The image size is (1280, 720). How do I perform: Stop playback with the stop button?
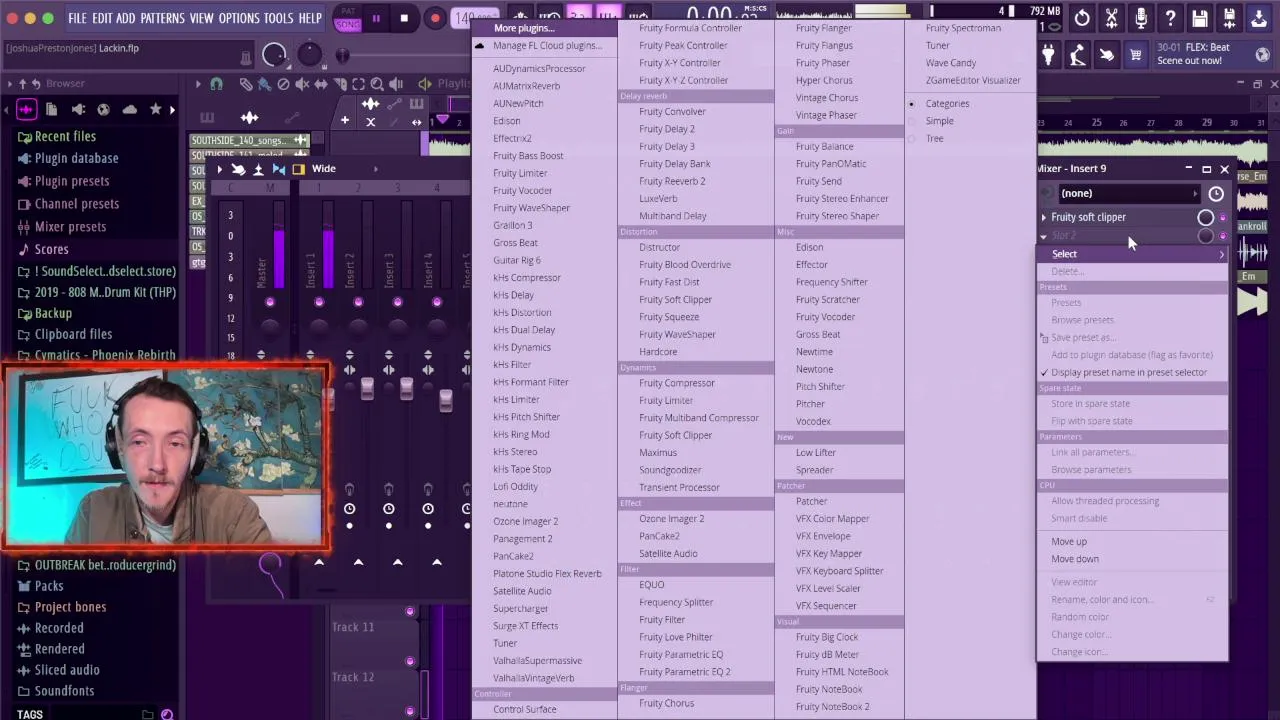coord(404,18)
